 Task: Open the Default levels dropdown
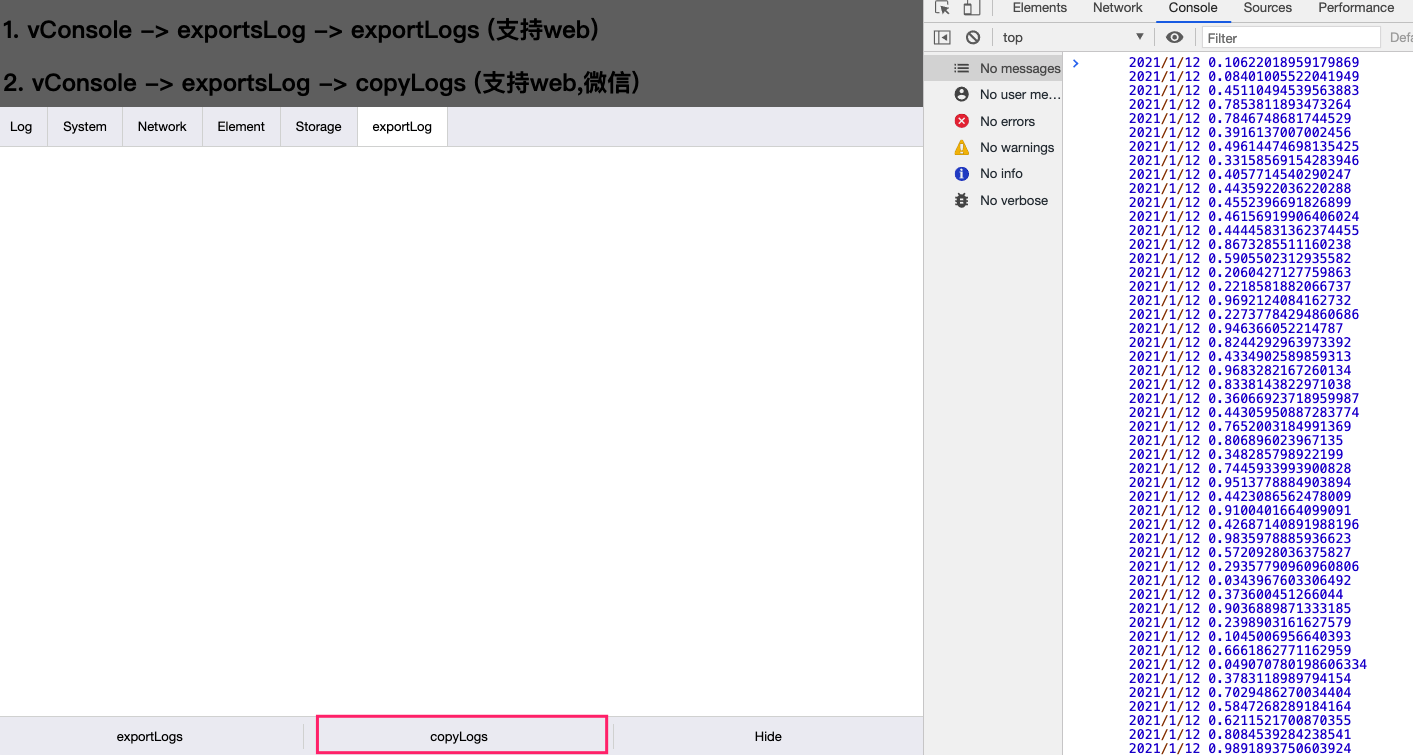[1401, 37]
